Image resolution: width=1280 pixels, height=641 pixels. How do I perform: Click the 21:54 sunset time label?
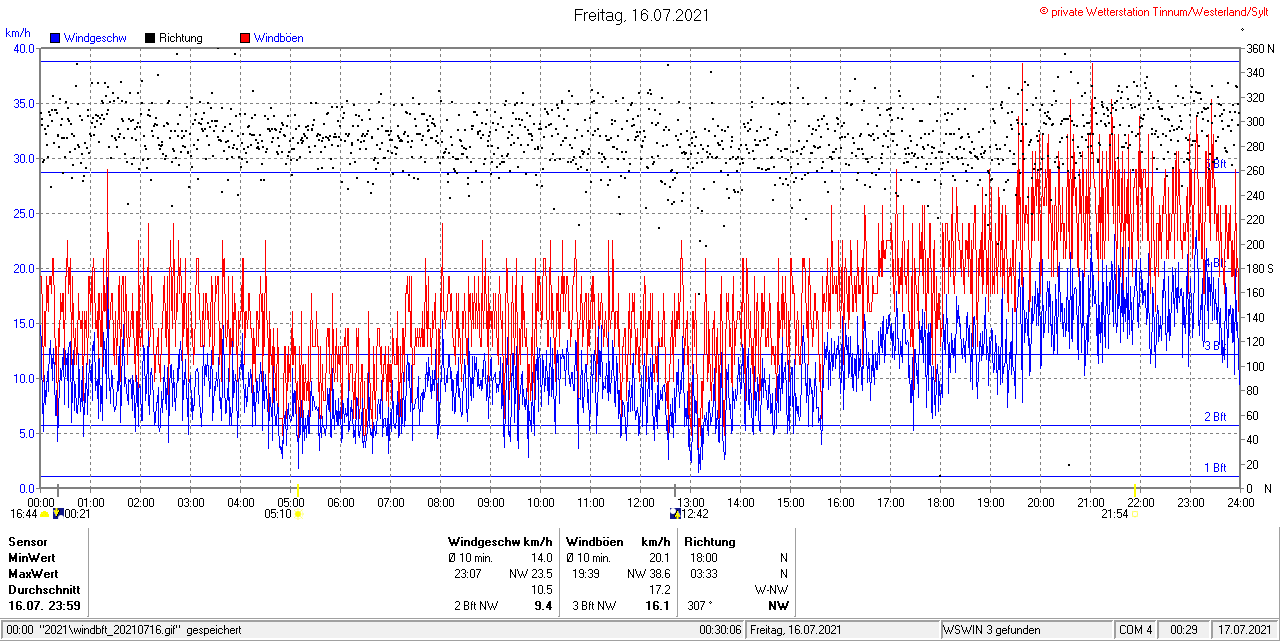[1115, 514]
